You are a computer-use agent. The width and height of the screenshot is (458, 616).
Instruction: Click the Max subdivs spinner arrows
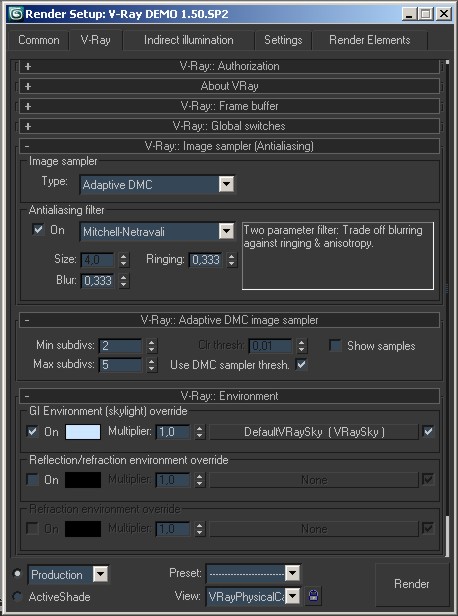[x=151, y=365]
